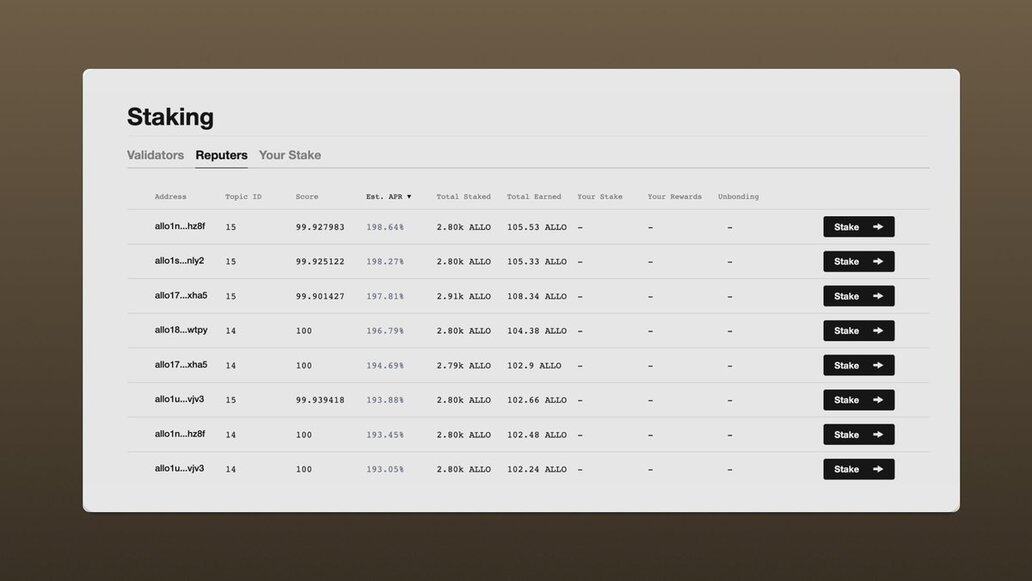
Task: Toggle the Est. APR sort arrow
Action: 408,197
